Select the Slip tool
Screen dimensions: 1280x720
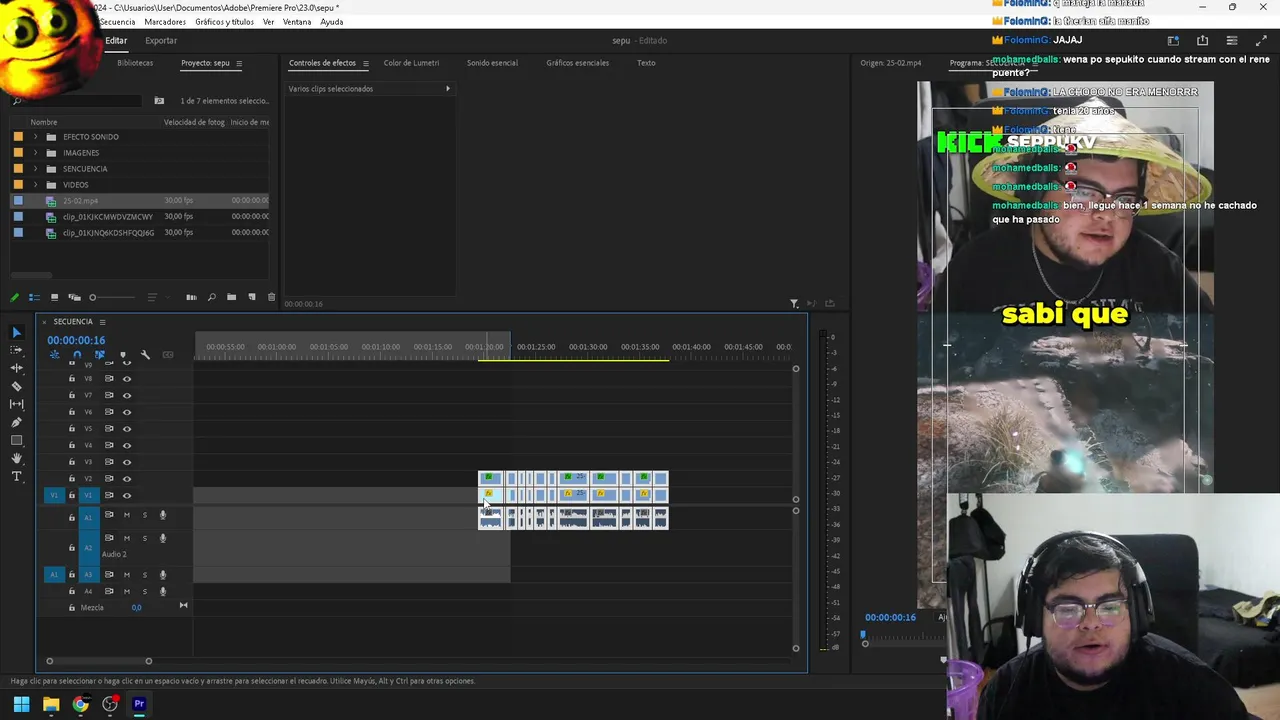click(16, 404)
